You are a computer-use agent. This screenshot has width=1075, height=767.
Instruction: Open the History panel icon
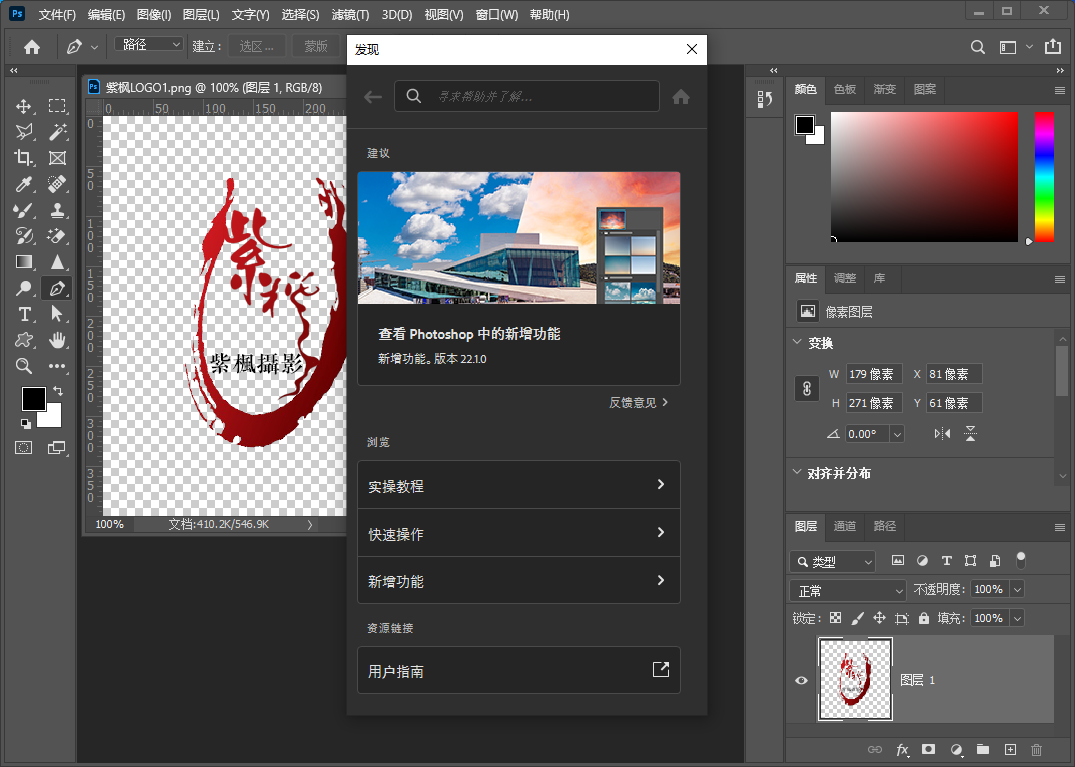click(765, 100)
